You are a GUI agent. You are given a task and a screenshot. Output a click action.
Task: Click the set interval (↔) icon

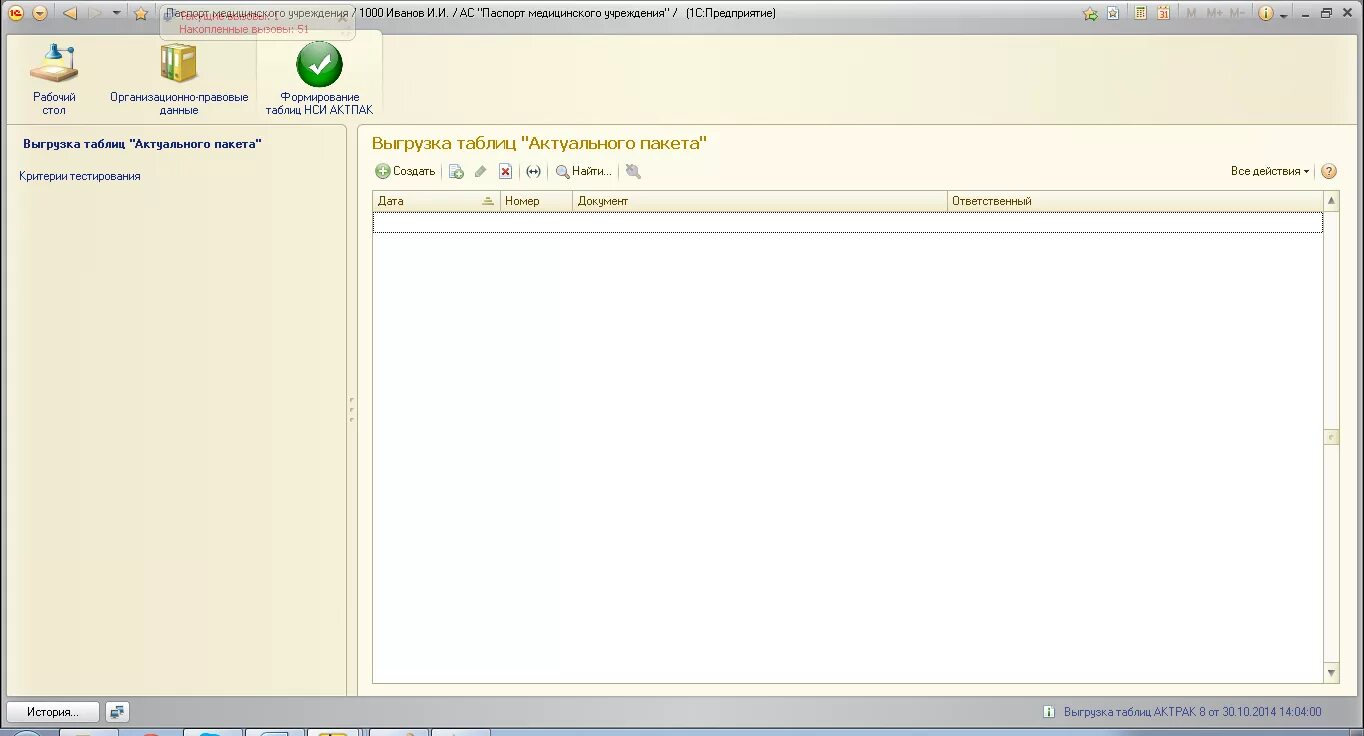pyautogui.click(x=533, y=171)
